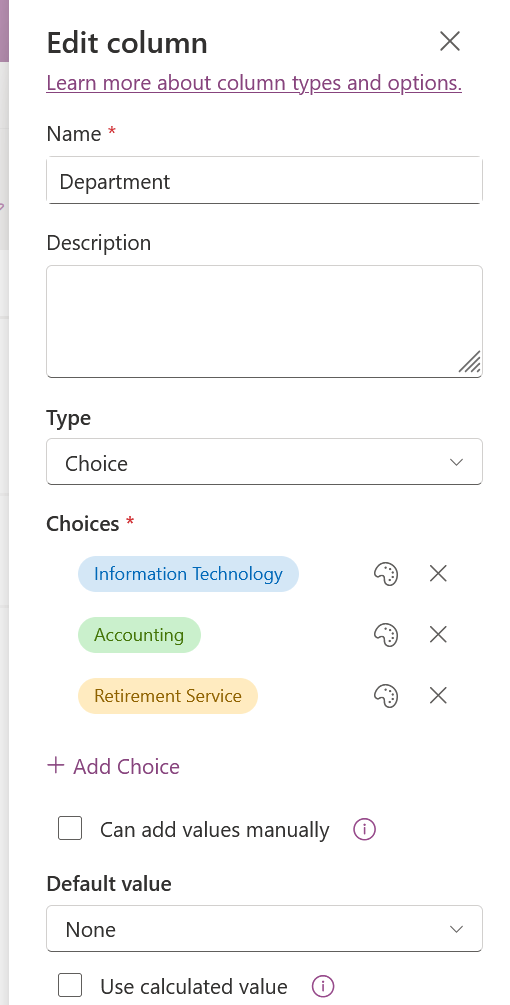Click the Add Choice button
The image size is (510, 1005).
click(x=113, y=766)
